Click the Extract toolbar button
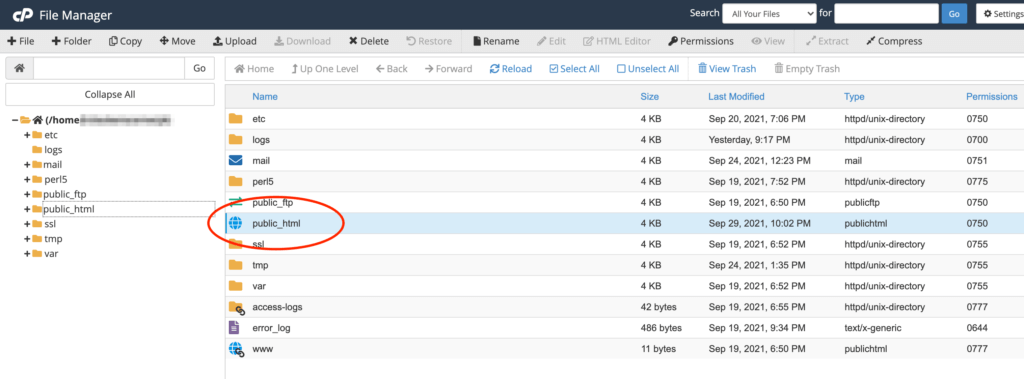 click(x=827, y=41)
